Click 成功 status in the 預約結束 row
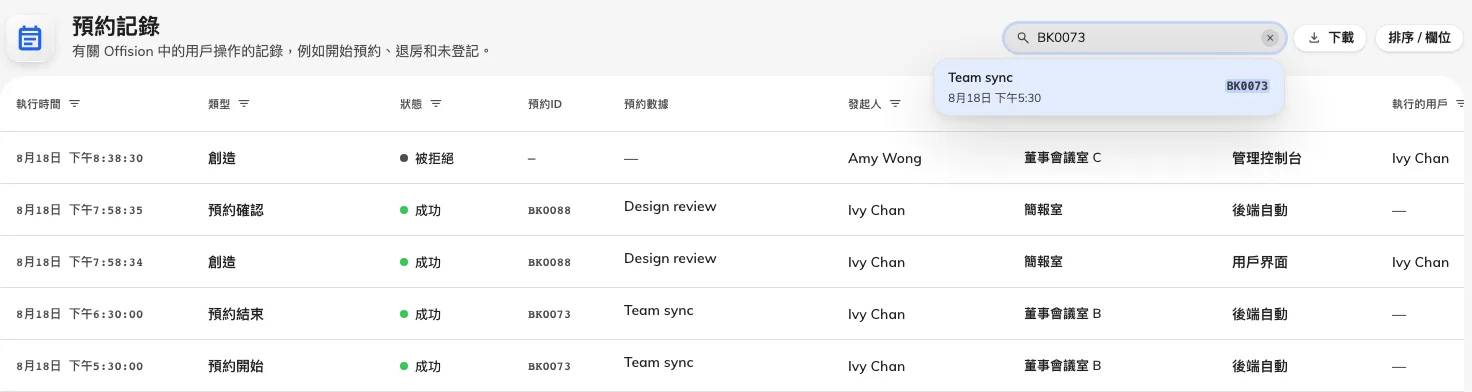Image resolution: width=1472 pixels, height=392 pixels. point(420,314)
